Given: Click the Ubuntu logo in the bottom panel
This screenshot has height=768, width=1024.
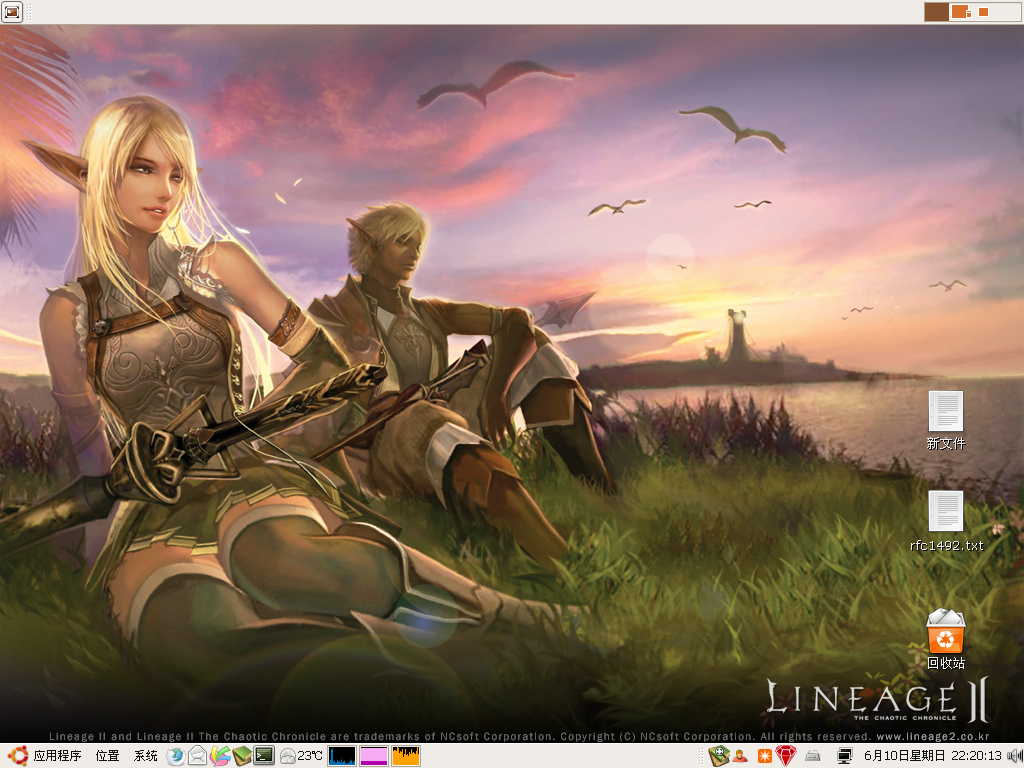Looking at the screenshot, I should point(17,756).
